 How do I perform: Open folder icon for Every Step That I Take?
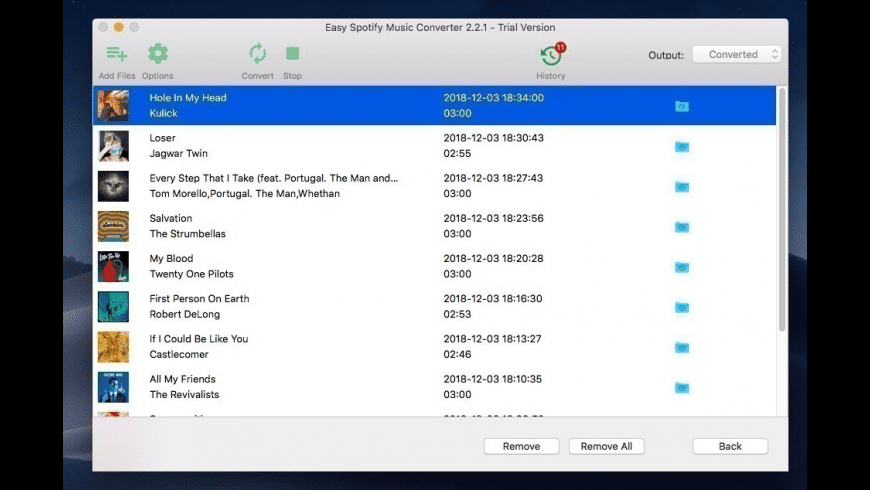(x=682, y=186)
